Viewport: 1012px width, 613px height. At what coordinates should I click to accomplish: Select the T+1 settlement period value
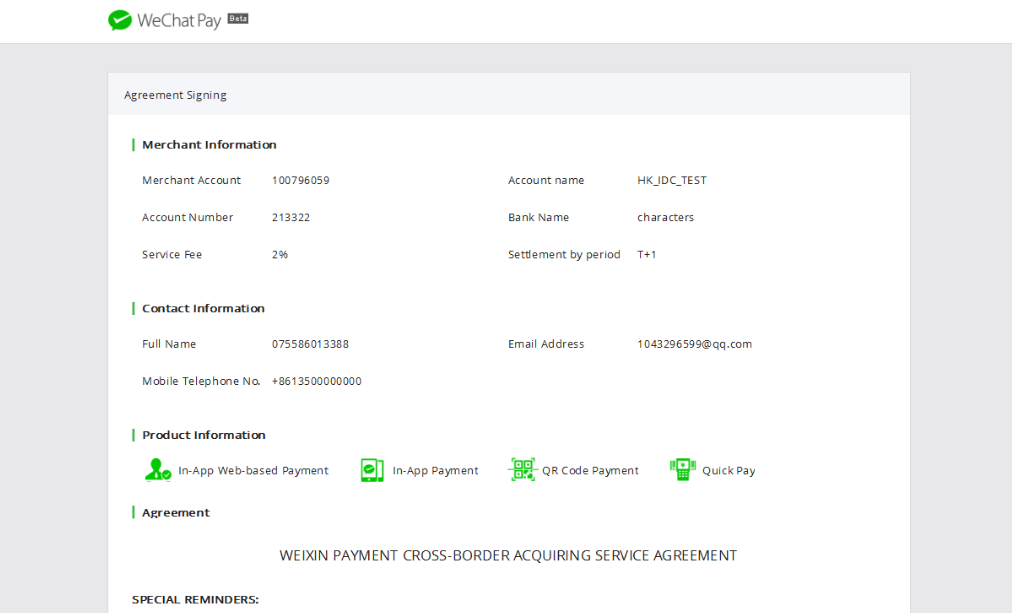tap(647, 254)
